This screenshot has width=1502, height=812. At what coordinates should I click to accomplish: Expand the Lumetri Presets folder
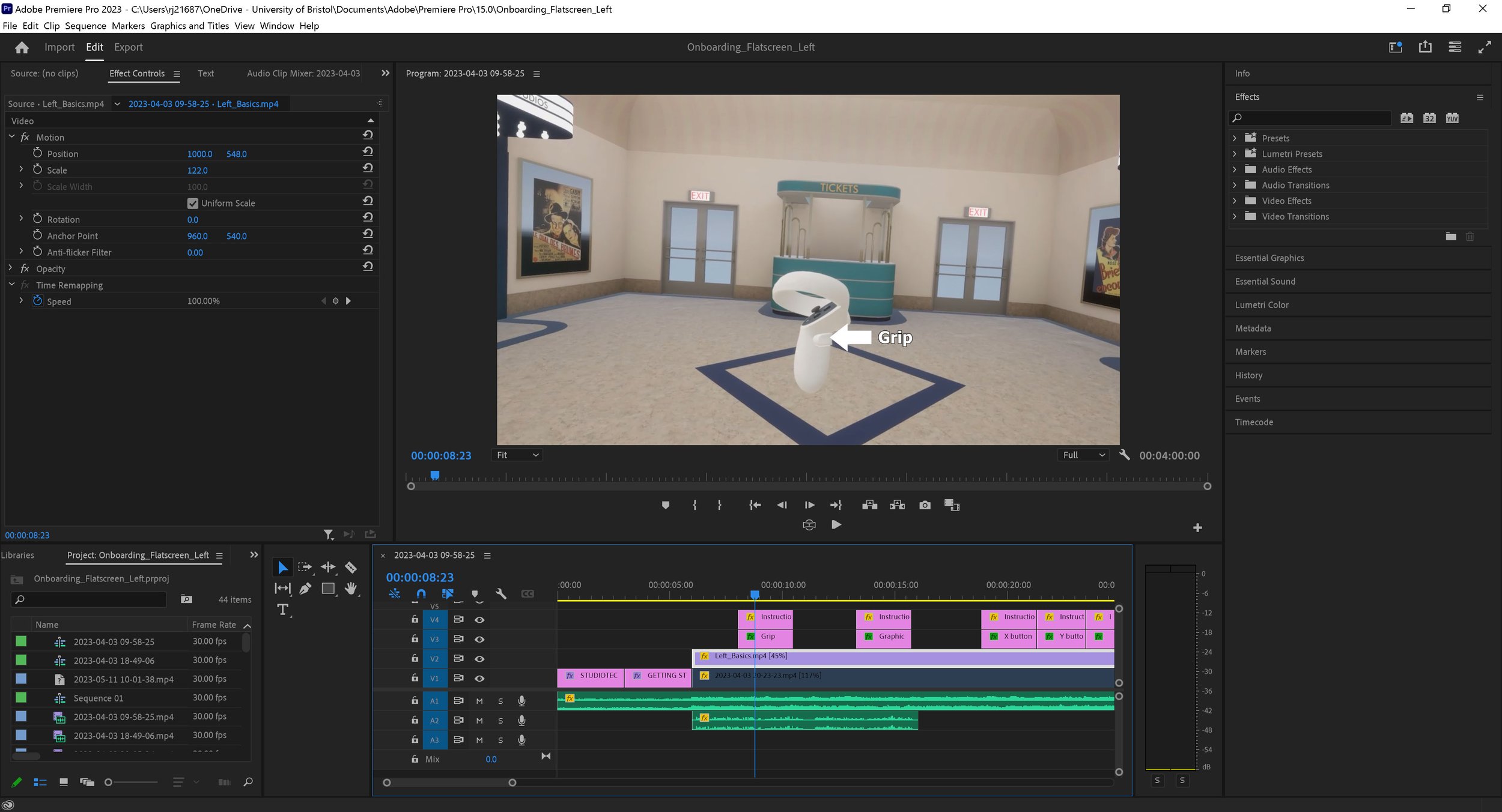click(1235, 154)
